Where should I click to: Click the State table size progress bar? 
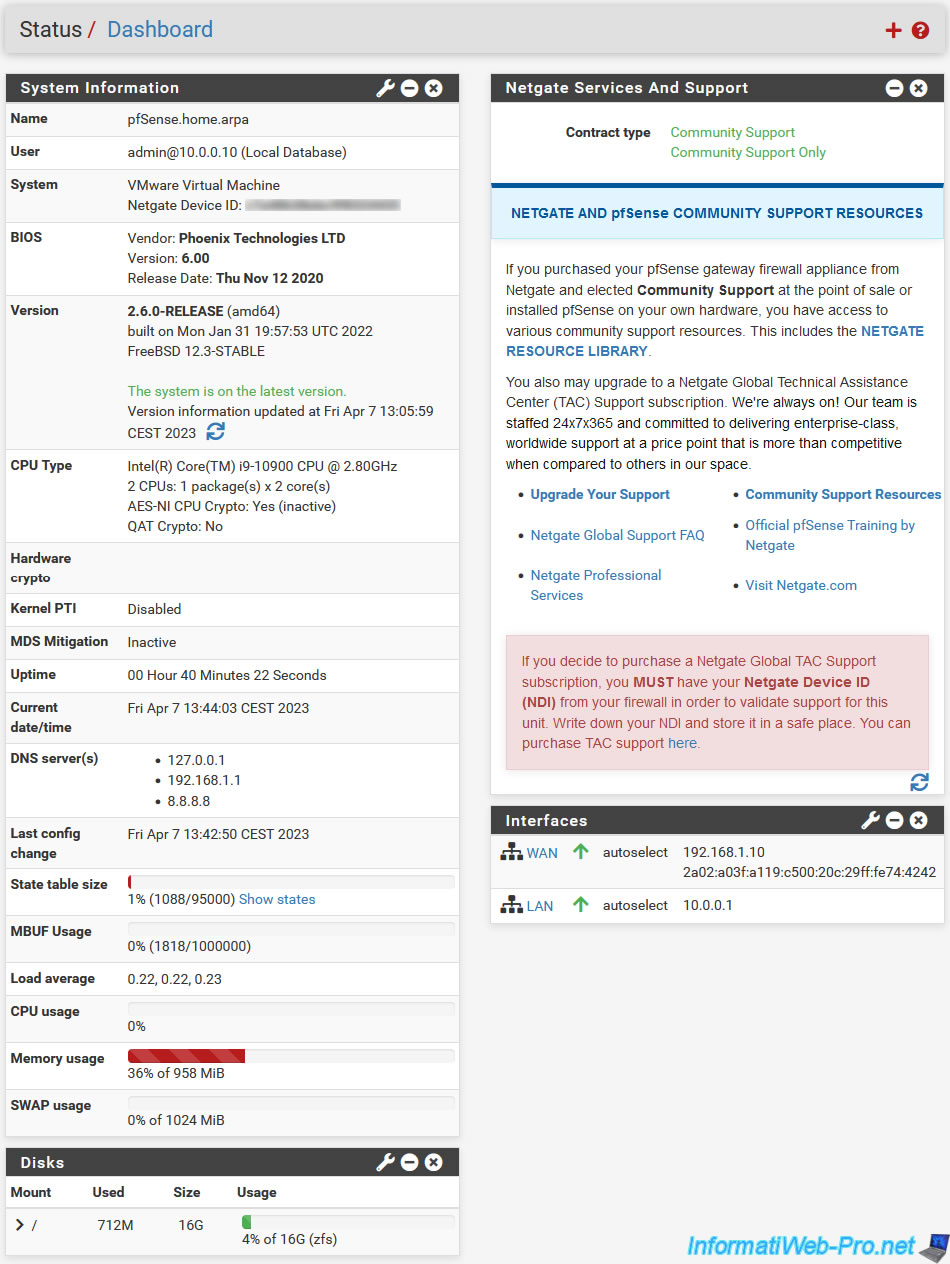click(x=291, y=882)
